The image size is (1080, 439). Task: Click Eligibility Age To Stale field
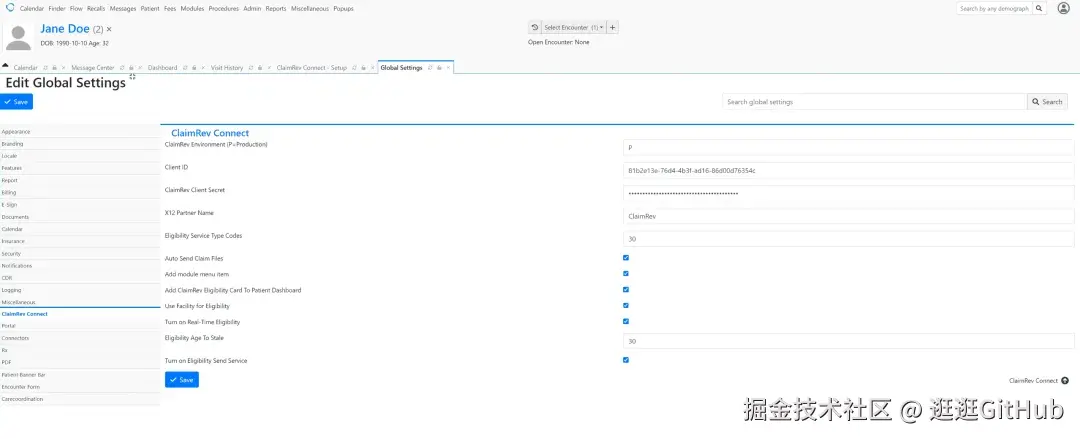(x=849, y=341)
